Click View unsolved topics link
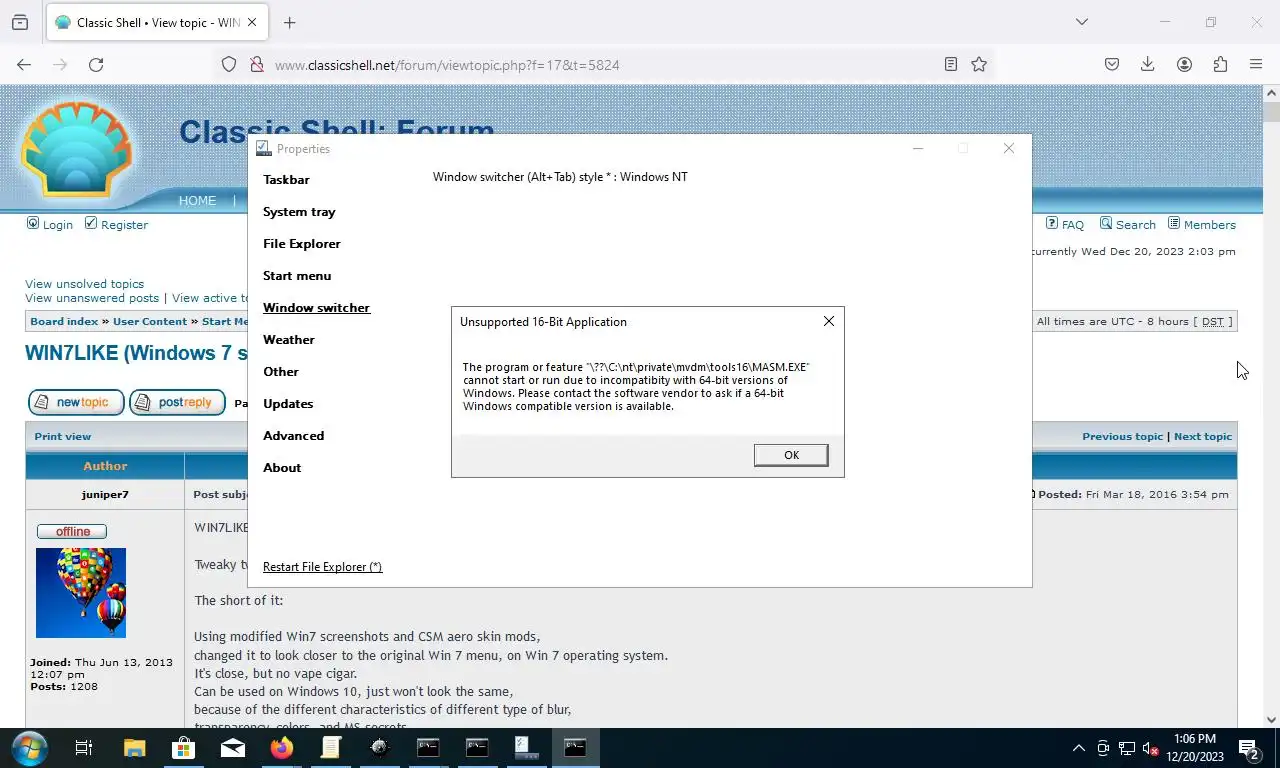 [x=84, y=284]
